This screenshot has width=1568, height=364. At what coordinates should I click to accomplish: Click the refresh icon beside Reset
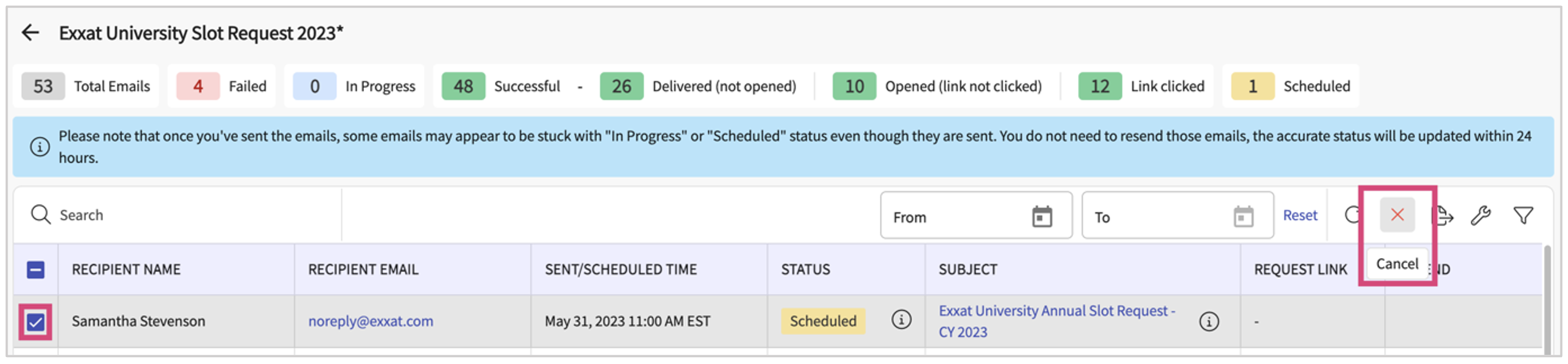click(x=1352, y=215)
